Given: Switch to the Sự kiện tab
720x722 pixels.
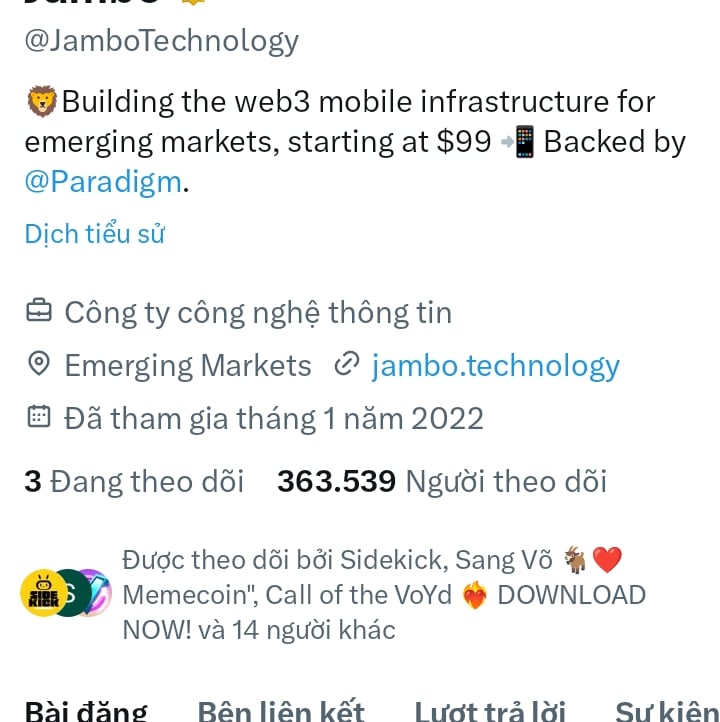Looking at the screenshot, I should [667, 710].
